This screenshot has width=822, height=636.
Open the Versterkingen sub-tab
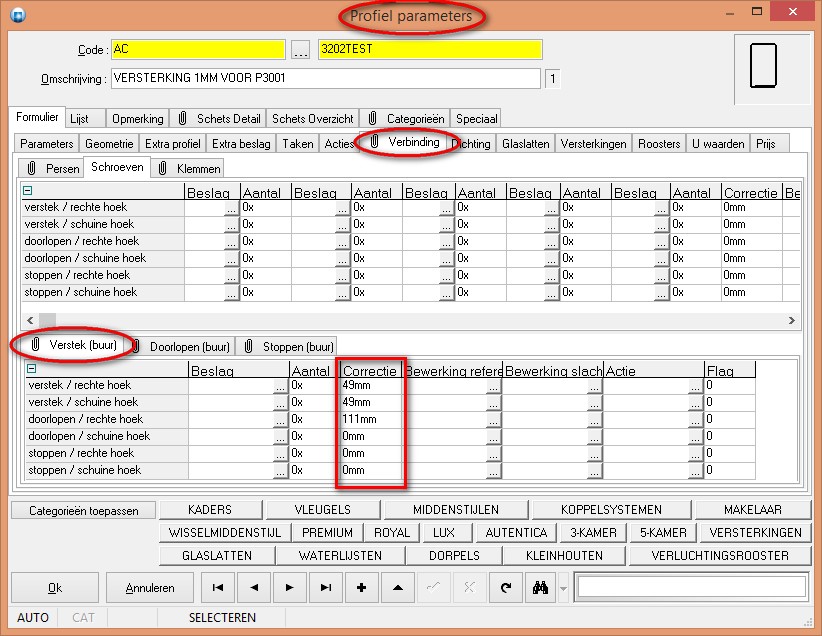[x=593, y=144]
